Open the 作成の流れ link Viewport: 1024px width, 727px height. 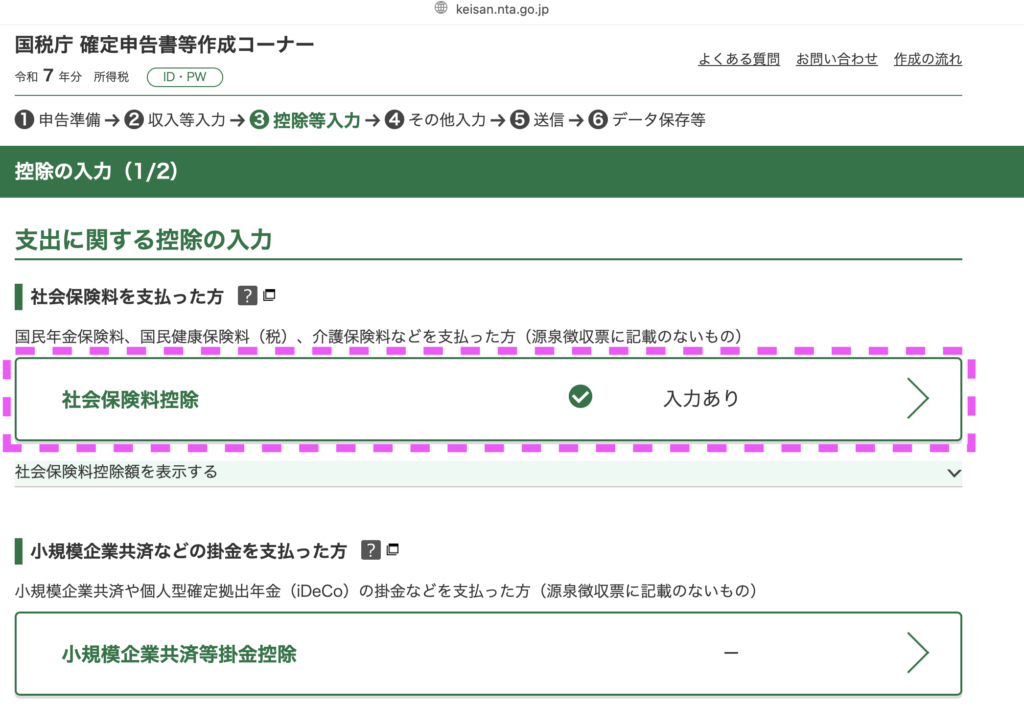pyautogui.click(x=928, y=59)
